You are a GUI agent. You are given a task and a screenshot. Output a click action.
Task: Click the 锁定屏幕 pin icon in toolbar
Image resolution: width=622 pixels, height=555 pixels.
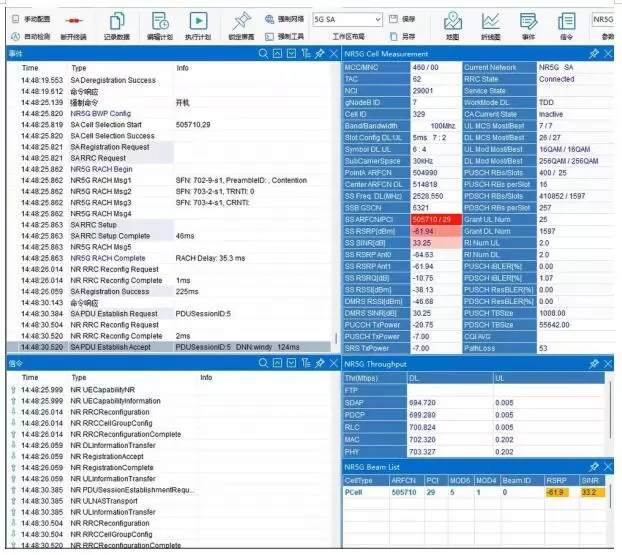point(241,22)
